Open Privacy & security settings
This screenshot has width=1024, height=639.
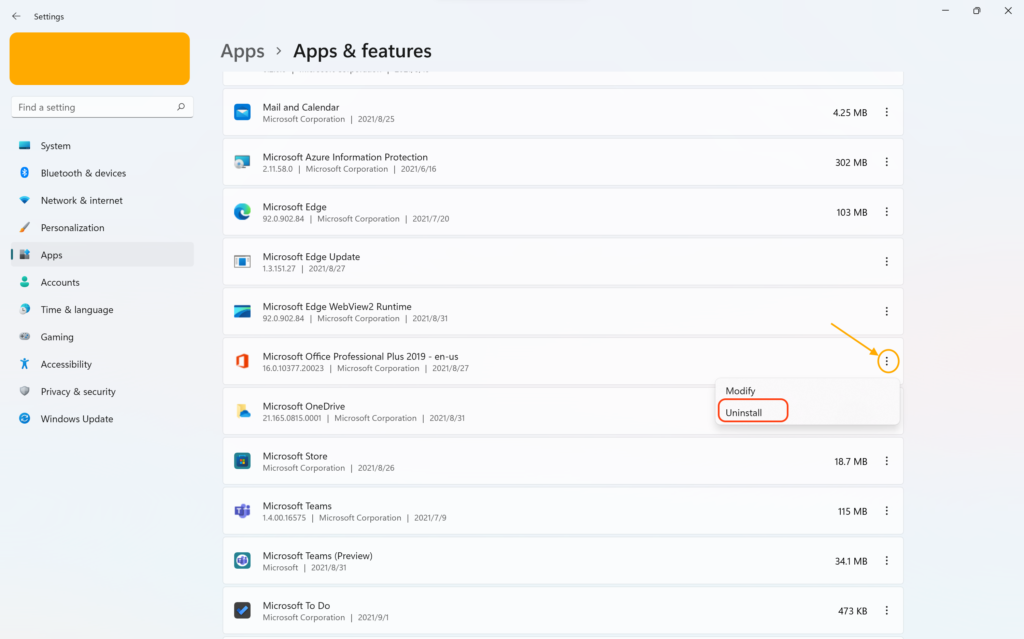pyautogui.click(x=78, y=392)
